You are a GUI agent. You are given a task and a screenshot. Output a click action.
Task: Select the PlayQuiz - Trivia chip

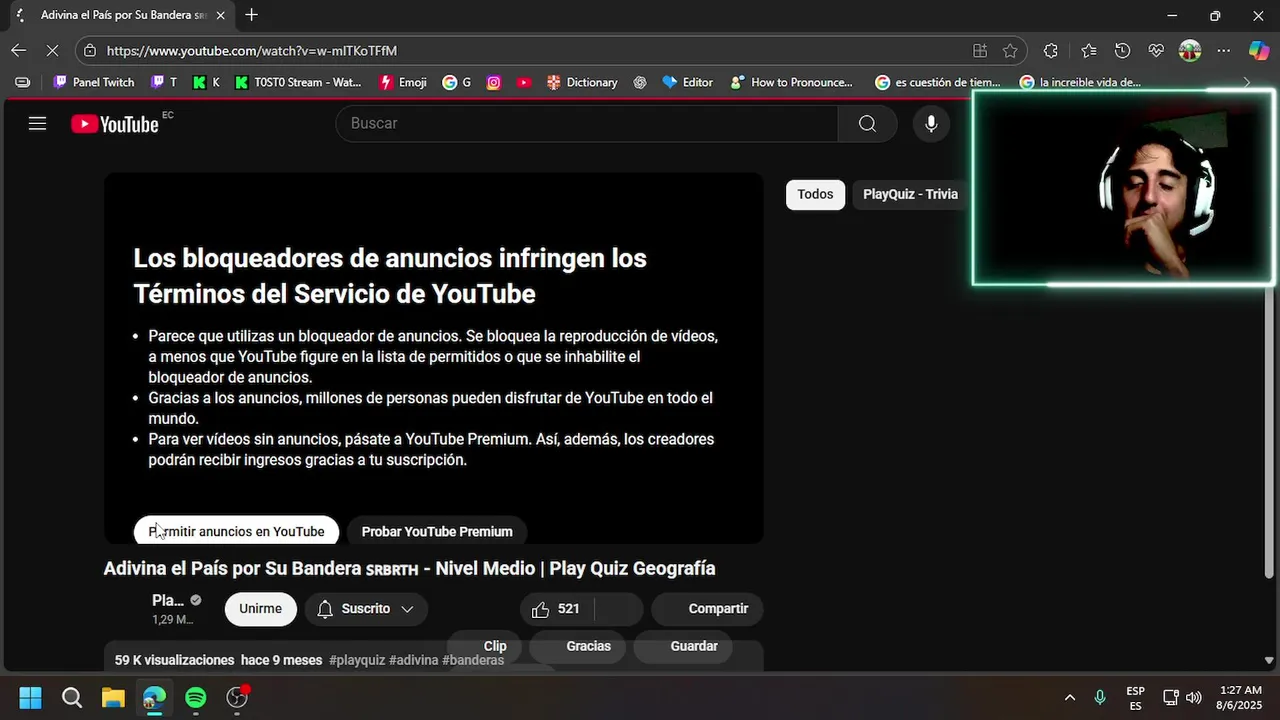click(910, 194)
